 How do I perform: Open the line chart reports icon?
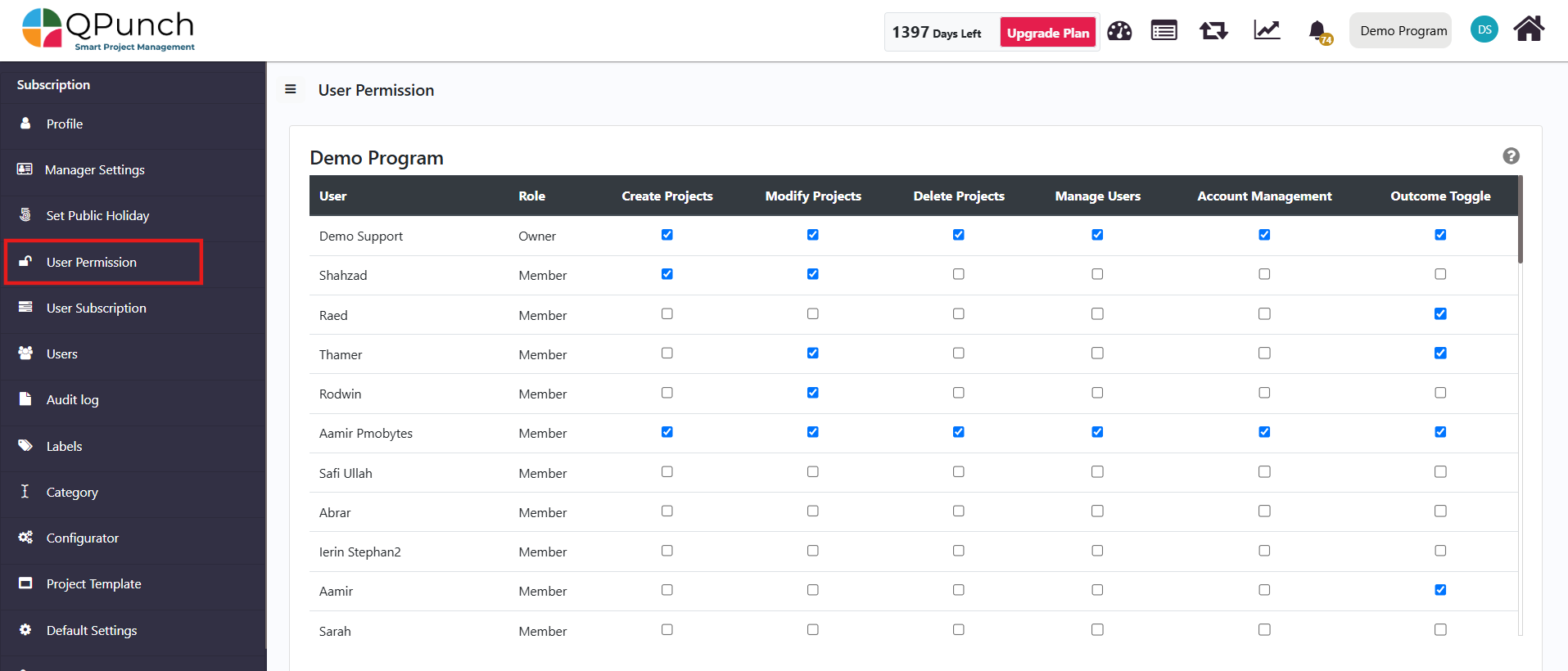(1267, 31)
